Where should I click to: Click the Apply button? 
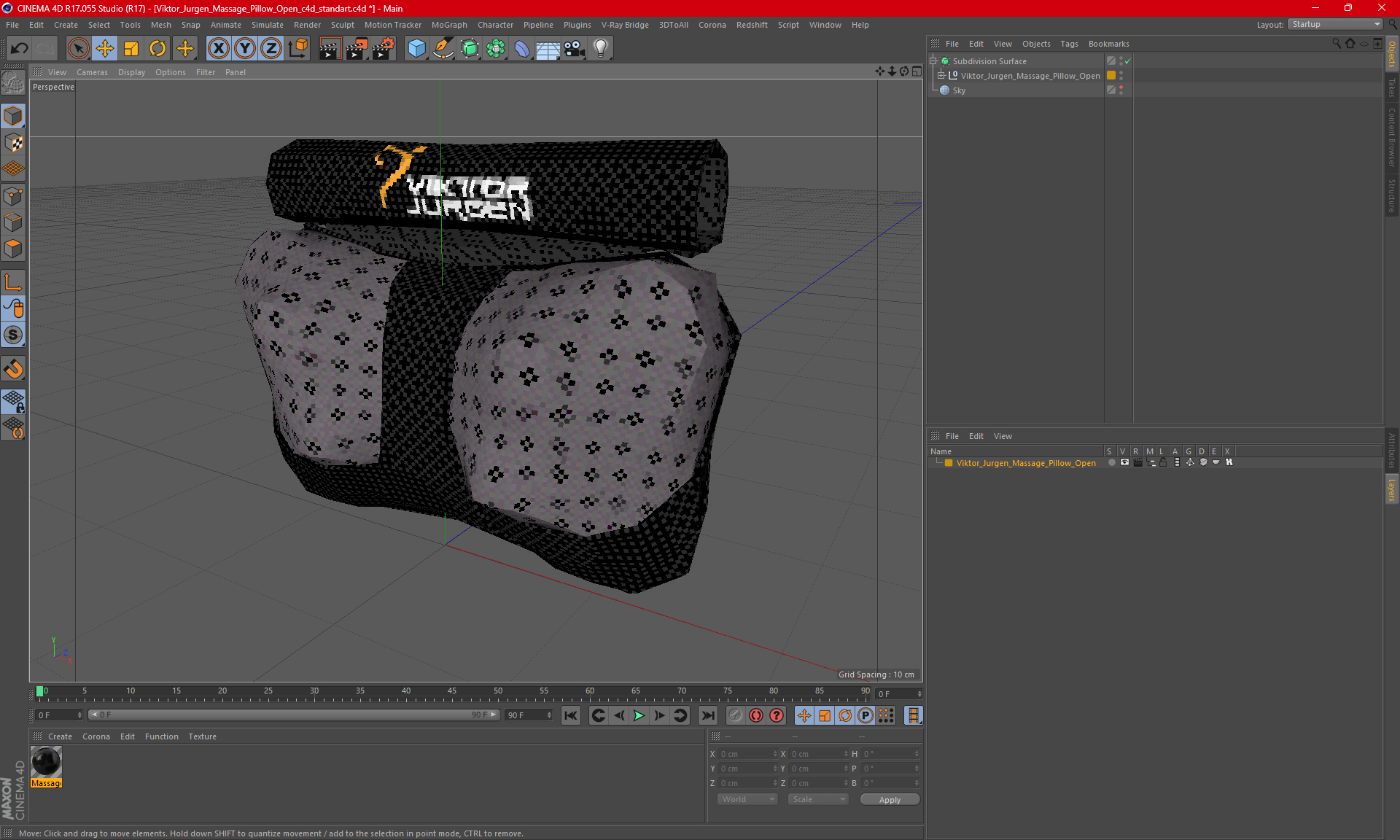coord(890,800)
